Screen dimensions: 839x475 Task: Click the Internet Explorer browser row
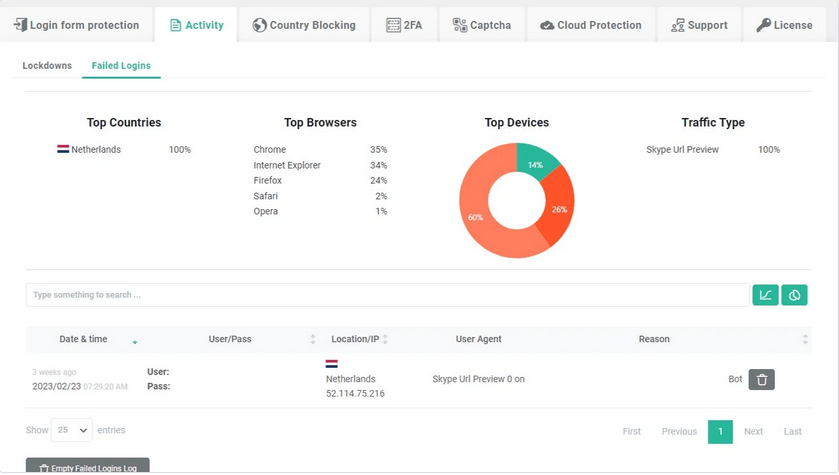[320, 165]
